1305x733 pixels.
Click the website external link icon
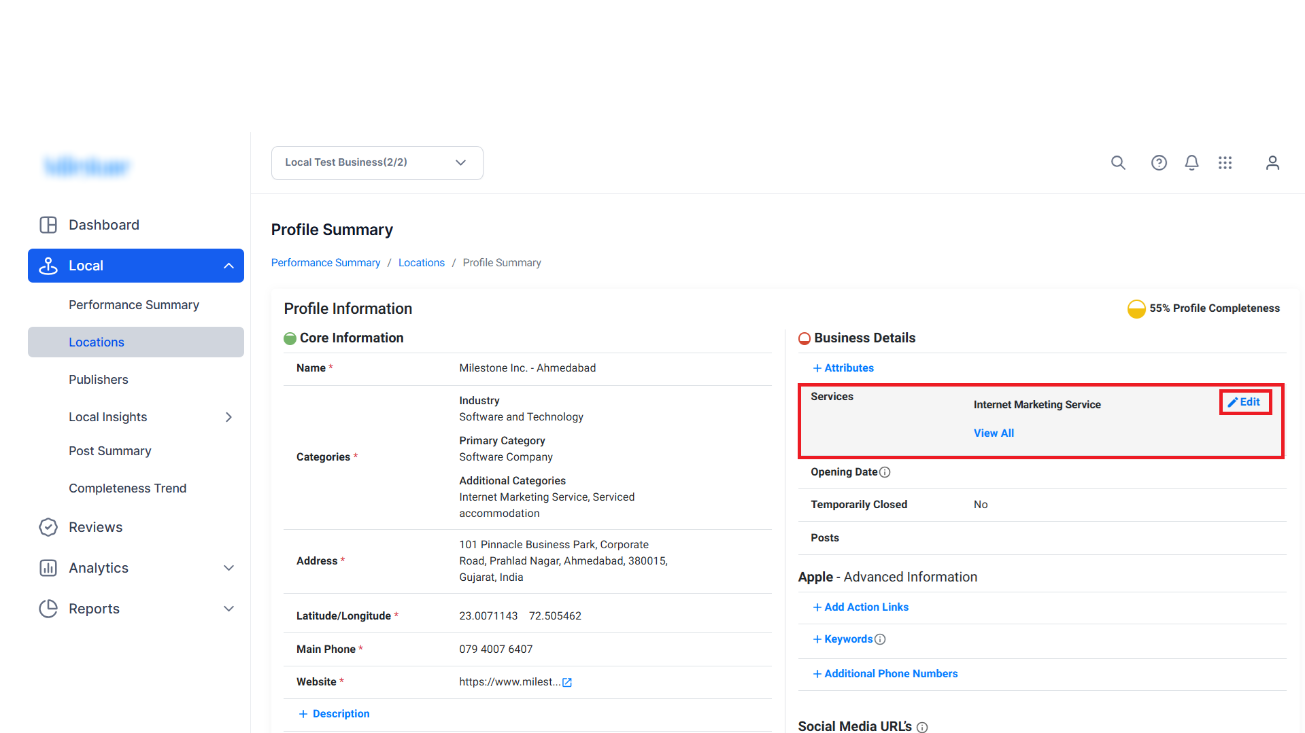pos(567,682)
